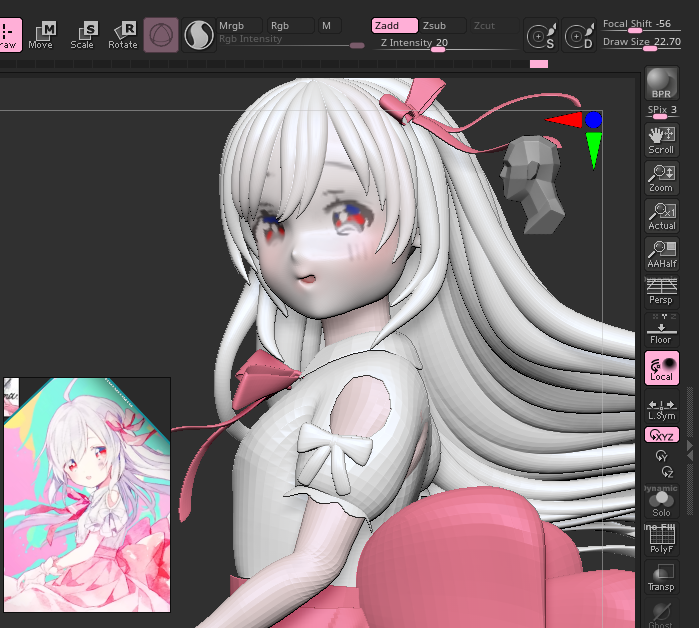The height and width of the screenshot is (628, 699).
Task: Select the Move mode button
Action: (x=41, y=35)
